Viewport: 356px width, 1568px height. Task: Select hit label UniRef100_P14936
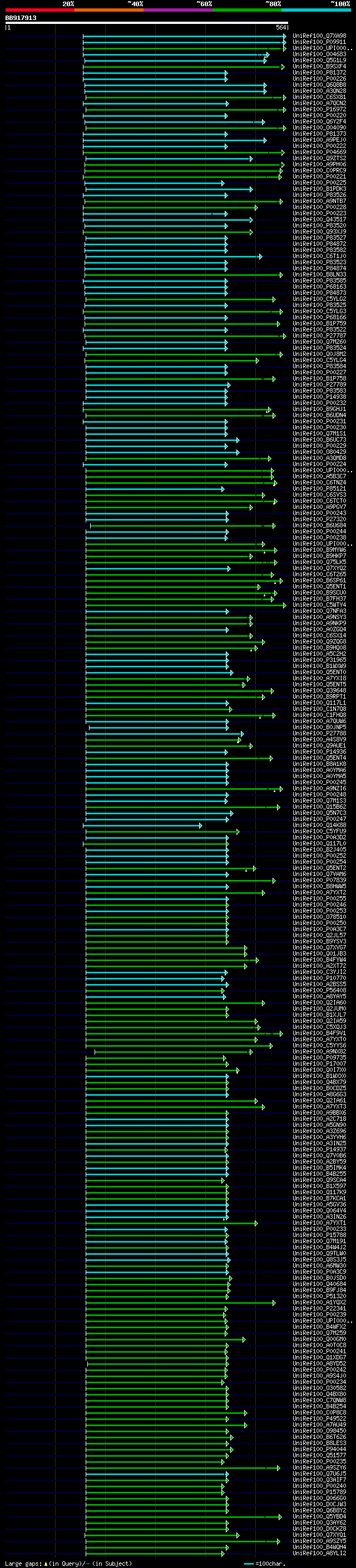(319, 752)
